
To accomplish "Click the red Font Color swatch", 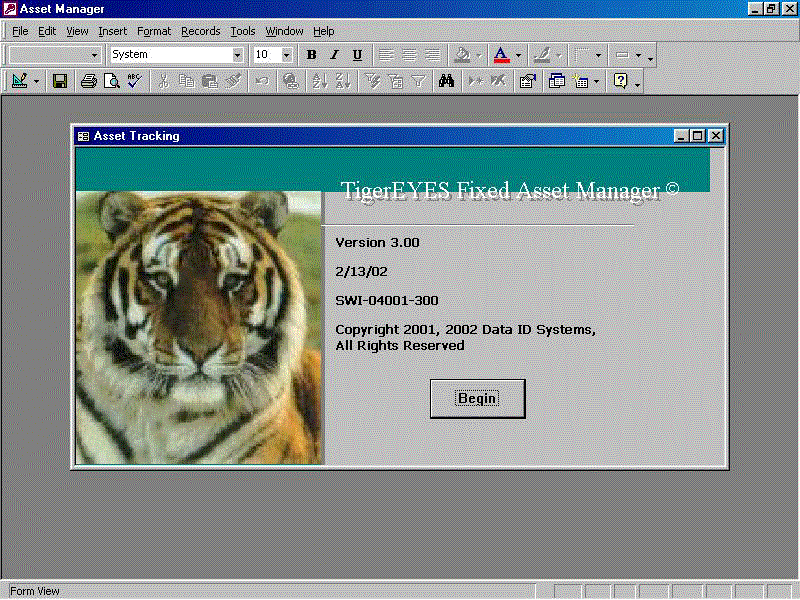I will (x=501, y=55).
